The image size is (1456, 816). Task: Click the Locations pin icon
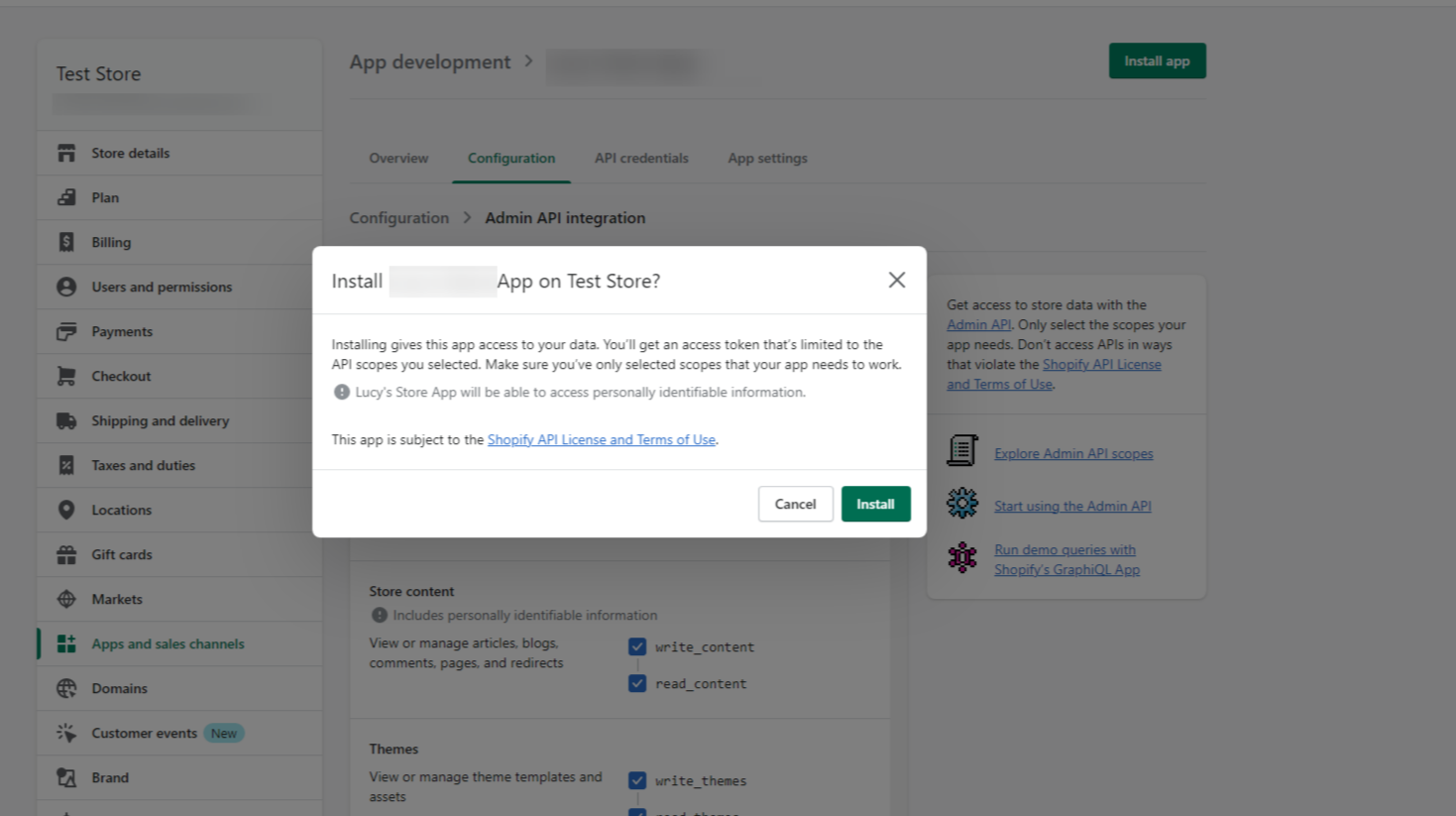pos(66,510)
